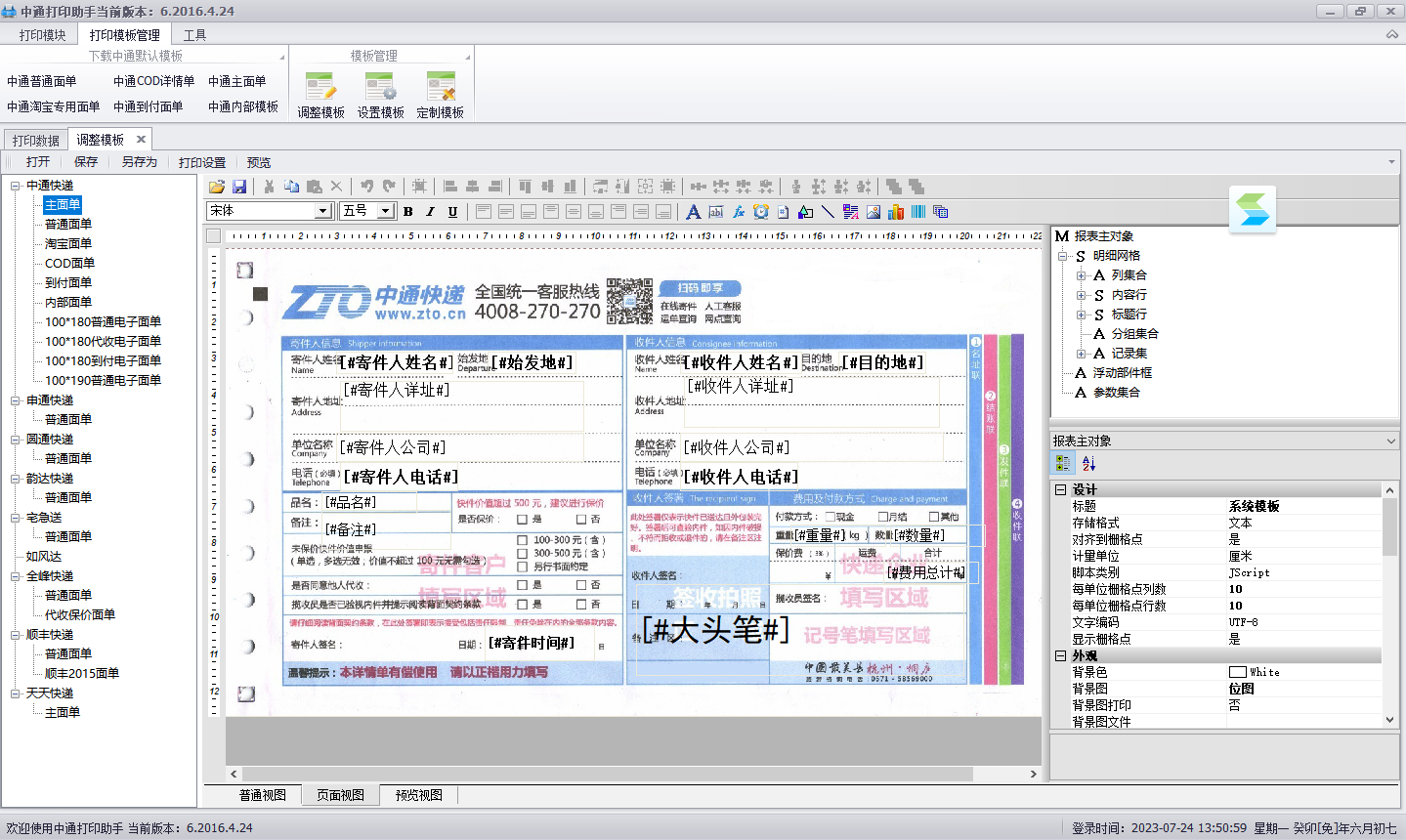Click the open file folder icon
The image size is (1406, 840).
(217, 186)
